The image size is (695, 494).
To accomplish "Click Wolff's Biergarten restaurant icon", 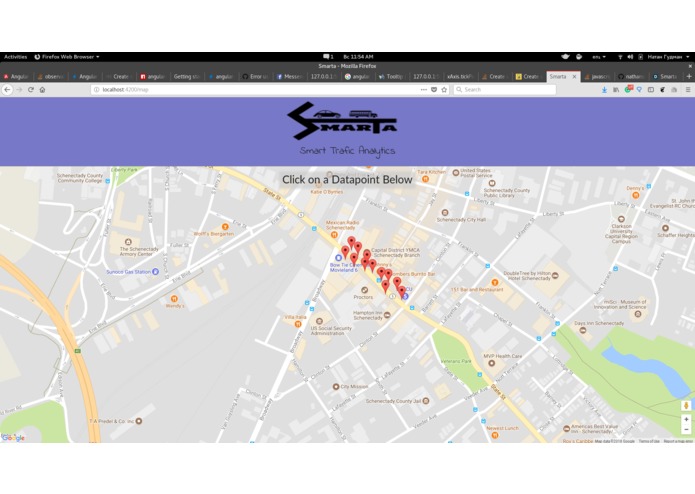I will (225, 227).
